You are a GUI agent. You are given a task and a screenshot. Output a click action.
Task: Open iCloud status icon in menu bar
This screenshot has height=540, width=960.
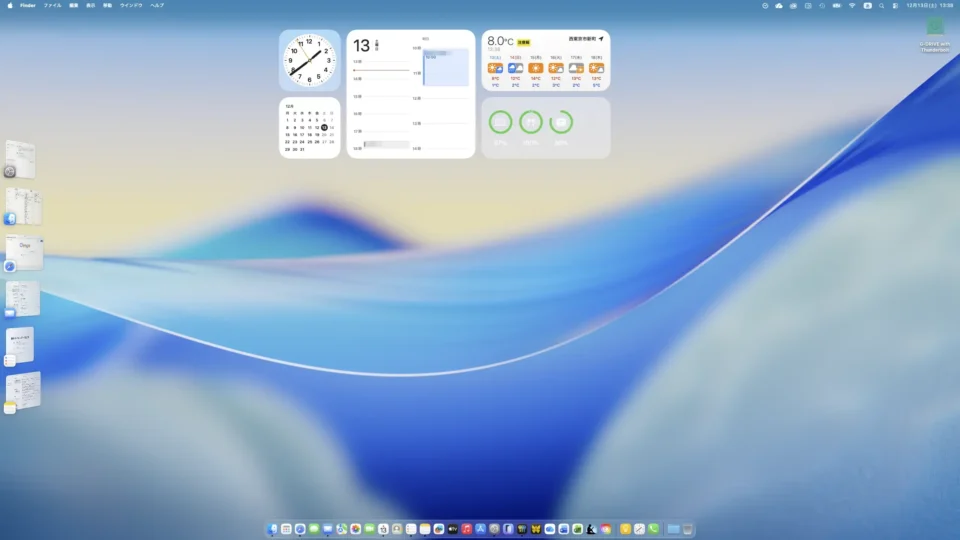point(779,6)
